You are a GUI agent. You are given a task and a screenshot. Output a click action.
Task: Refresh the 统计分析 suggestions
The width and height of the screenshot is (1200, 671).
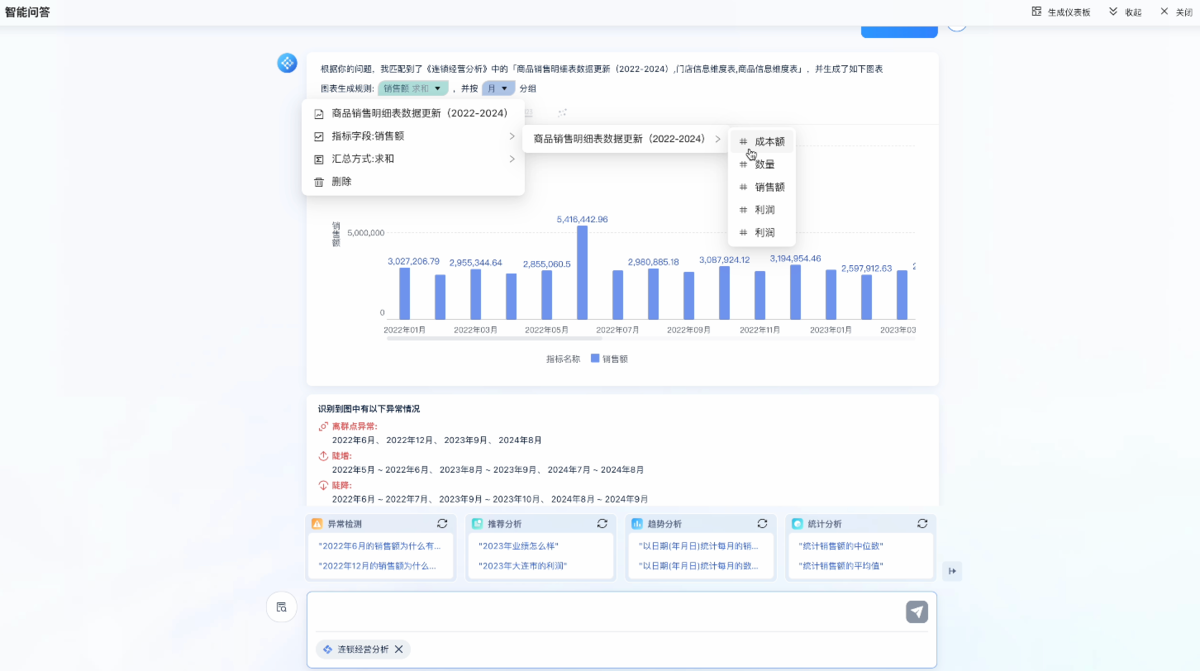922,524
